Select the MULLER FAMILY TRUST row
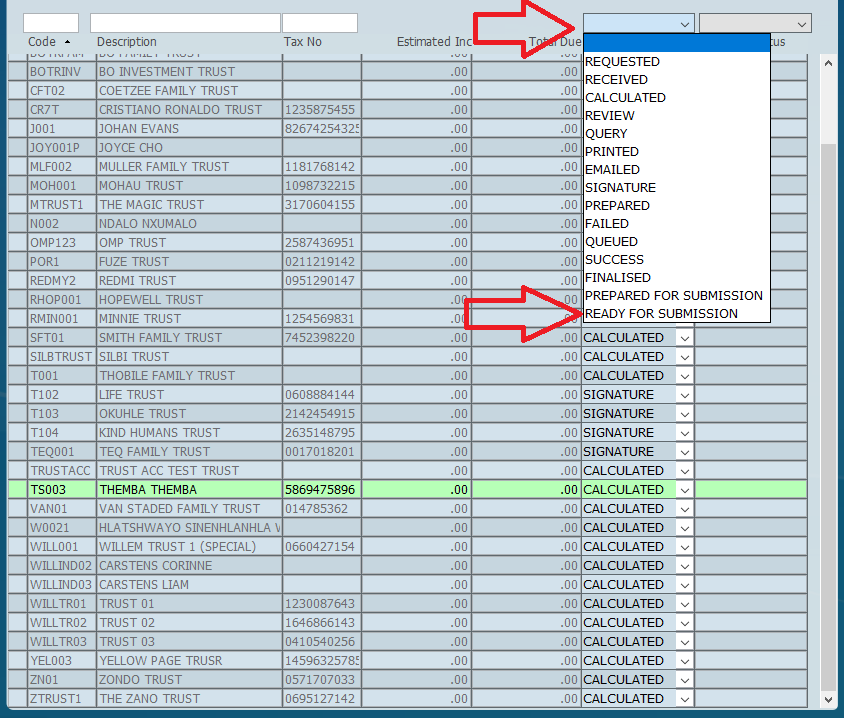The width and height of the screenshot is (844, 718). tap(163, 167)
